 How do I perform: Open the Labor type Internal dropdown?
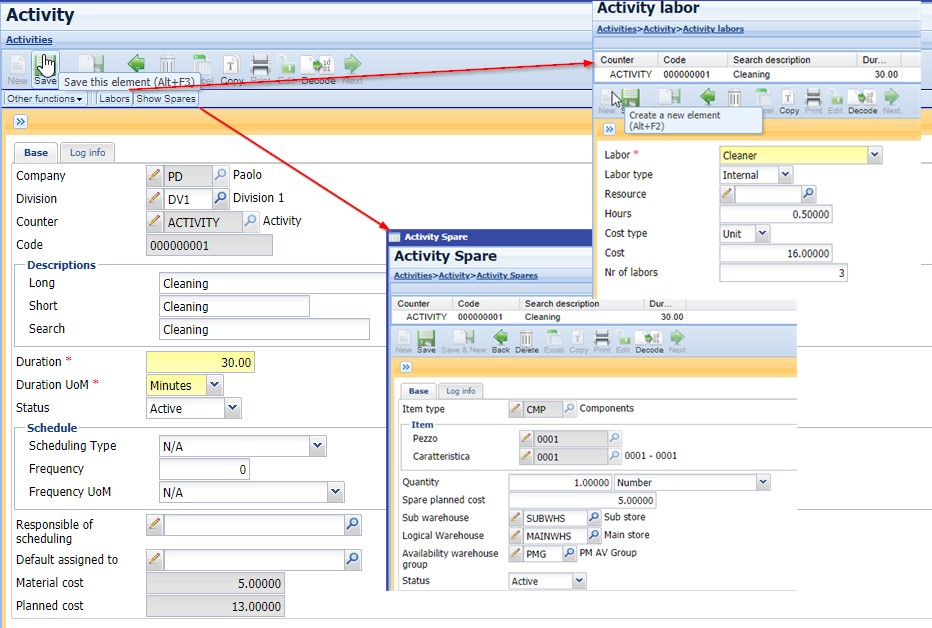(784, 175)
